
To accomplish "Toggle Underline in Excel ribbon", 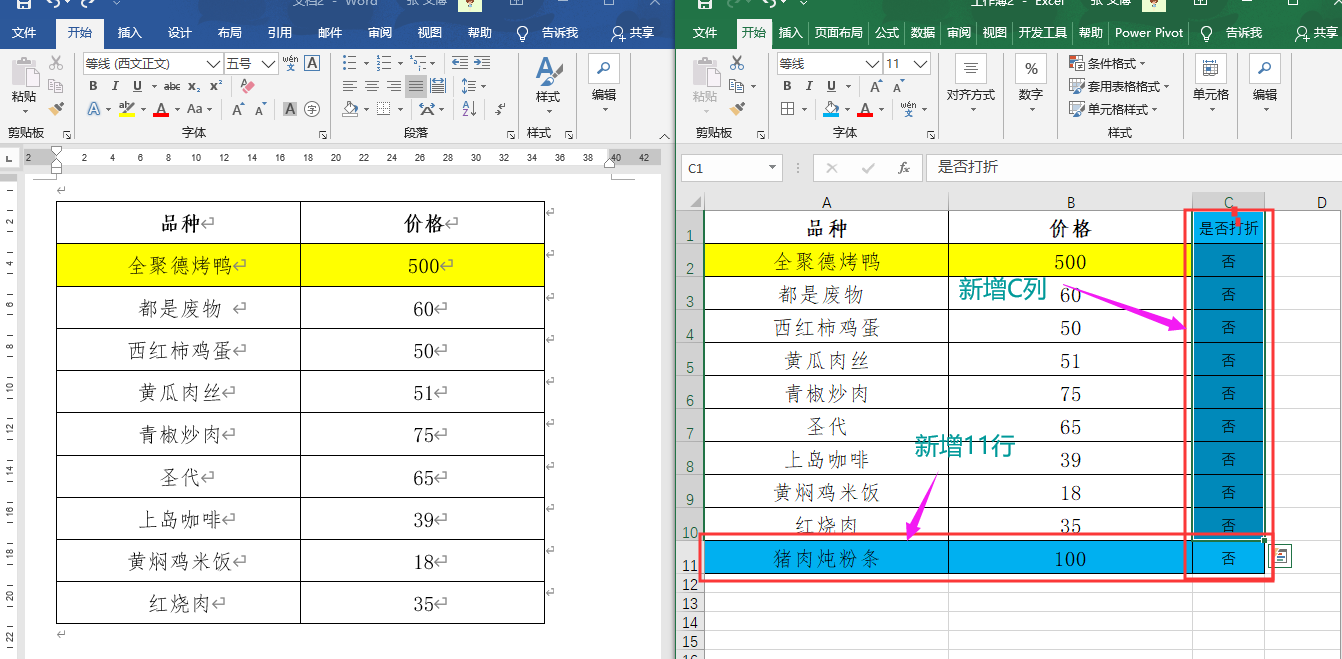I will coord(831,86).
